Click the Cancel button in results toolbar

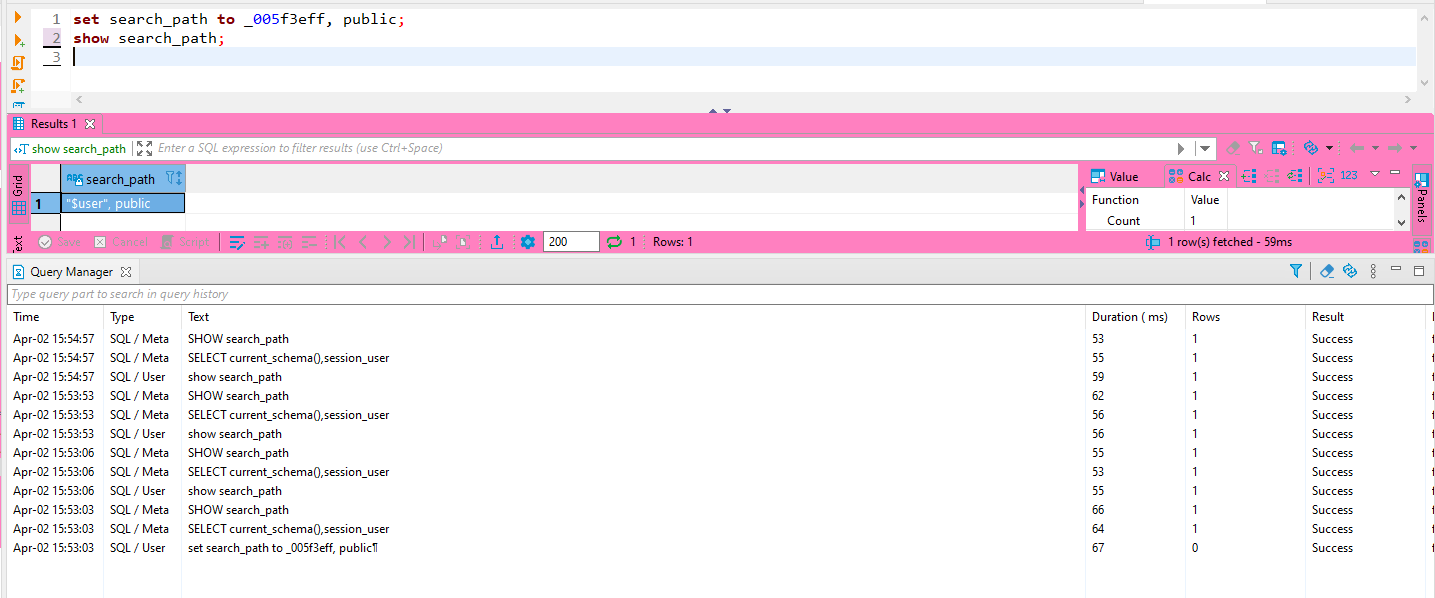pos(121,242)
